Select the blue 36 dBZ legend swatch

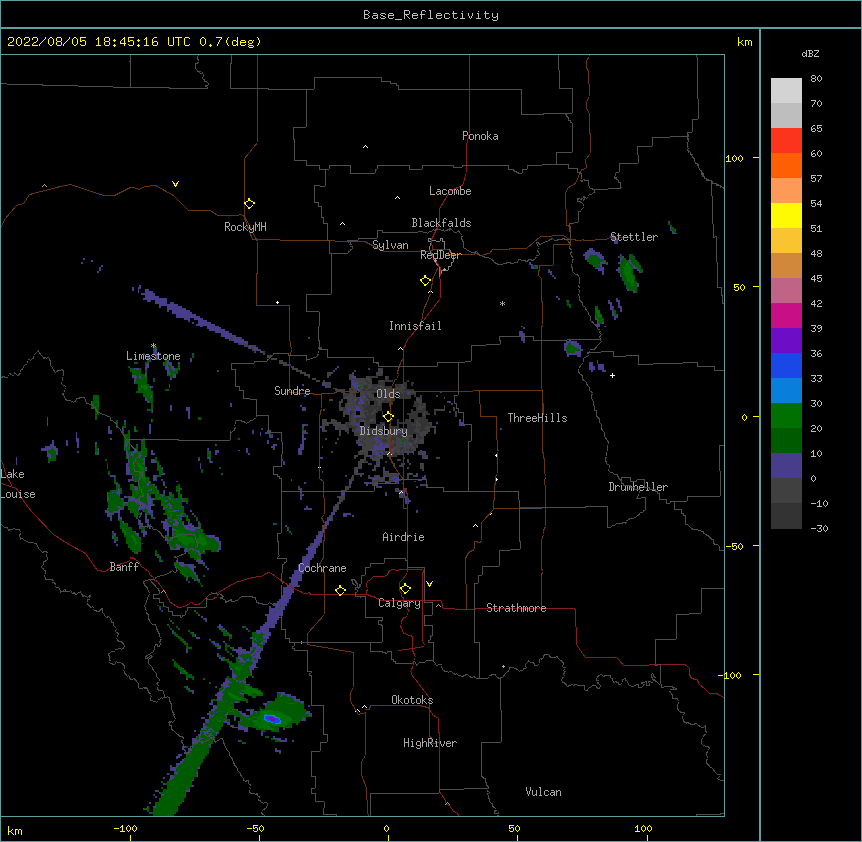(786, 365)
